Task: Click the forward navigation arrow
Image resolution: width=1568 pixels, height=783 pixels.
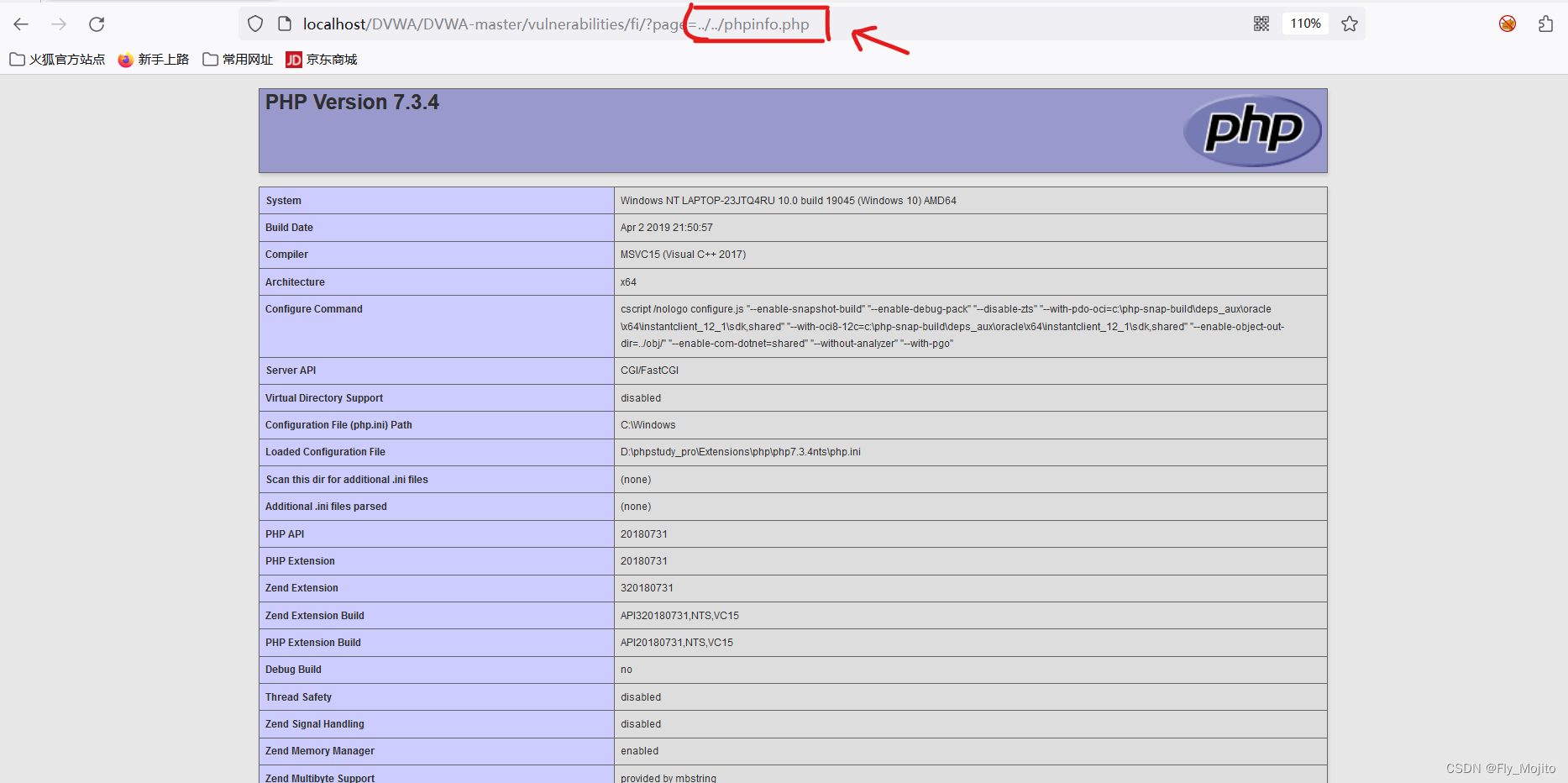Action: pyautogui.click(x=57, y=24)
